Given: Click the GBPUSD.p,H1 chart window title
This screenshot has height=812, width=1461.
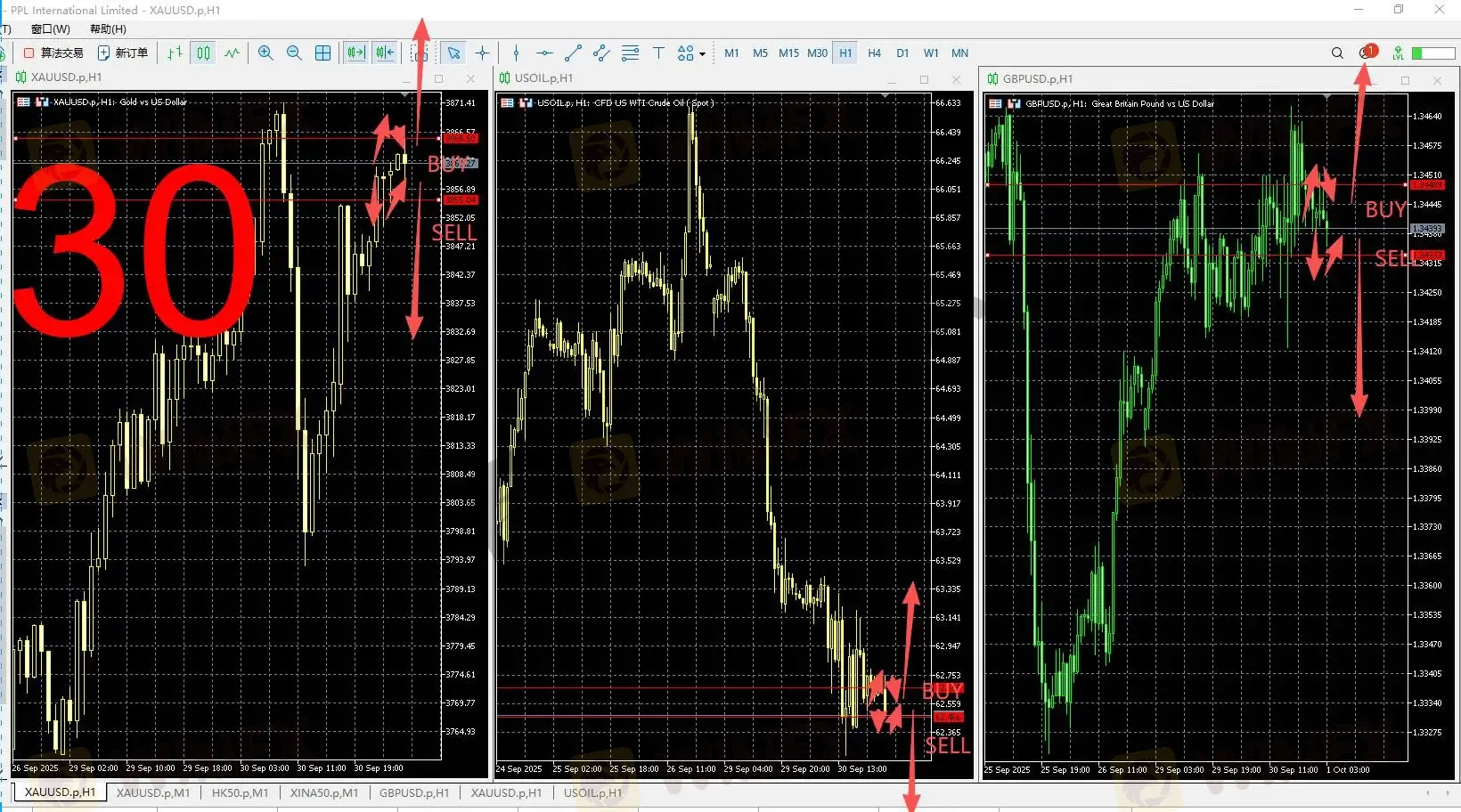Looking at the screenshot, I should click(x=1038, y=79).
